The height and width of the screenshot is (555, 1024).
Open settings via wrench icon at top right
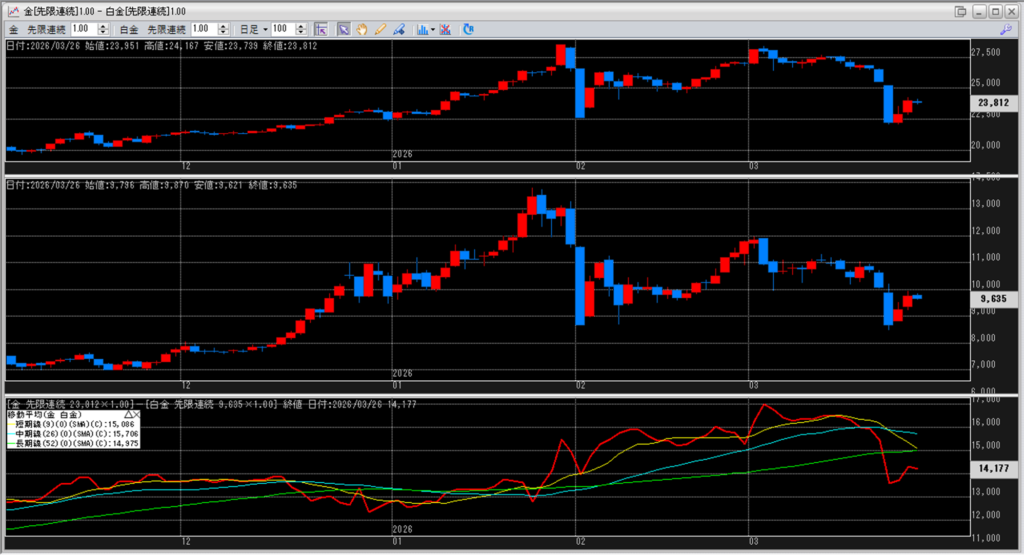(1006, 29)
